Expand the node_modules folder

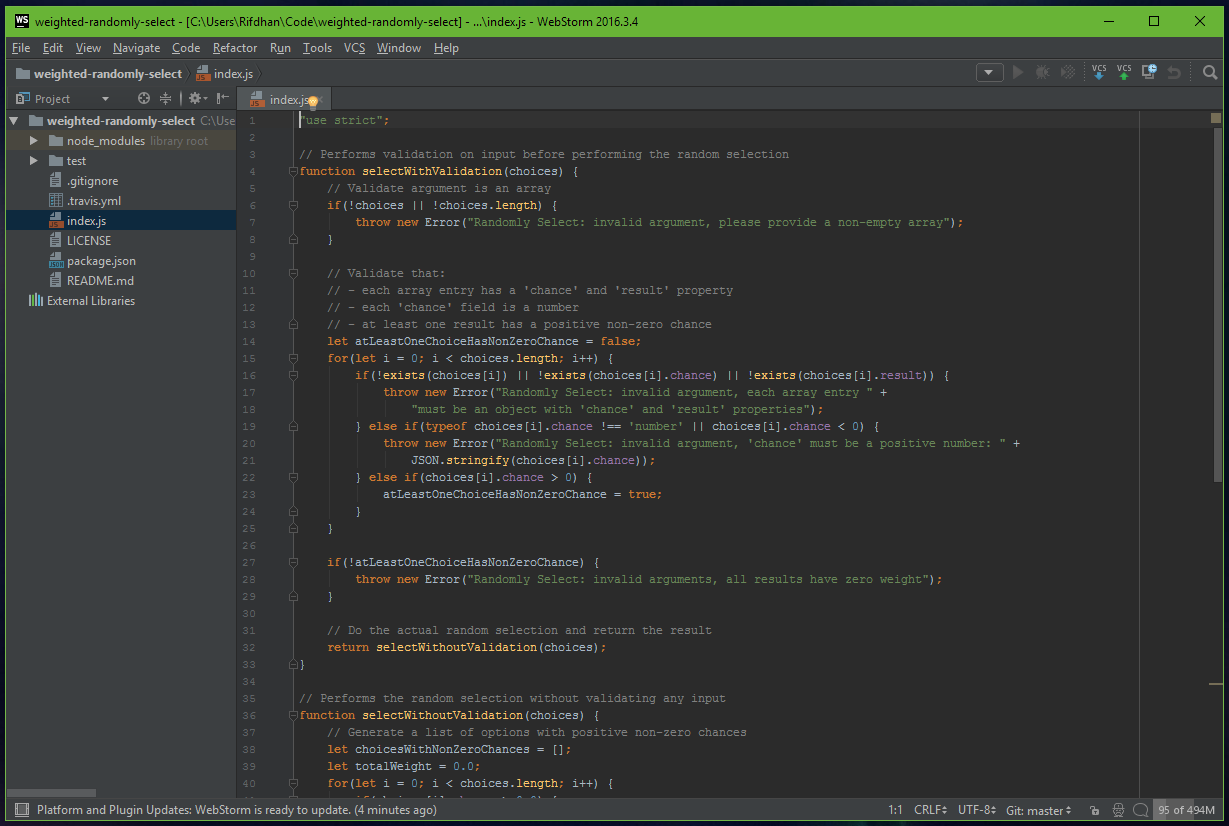coord(33,141)
